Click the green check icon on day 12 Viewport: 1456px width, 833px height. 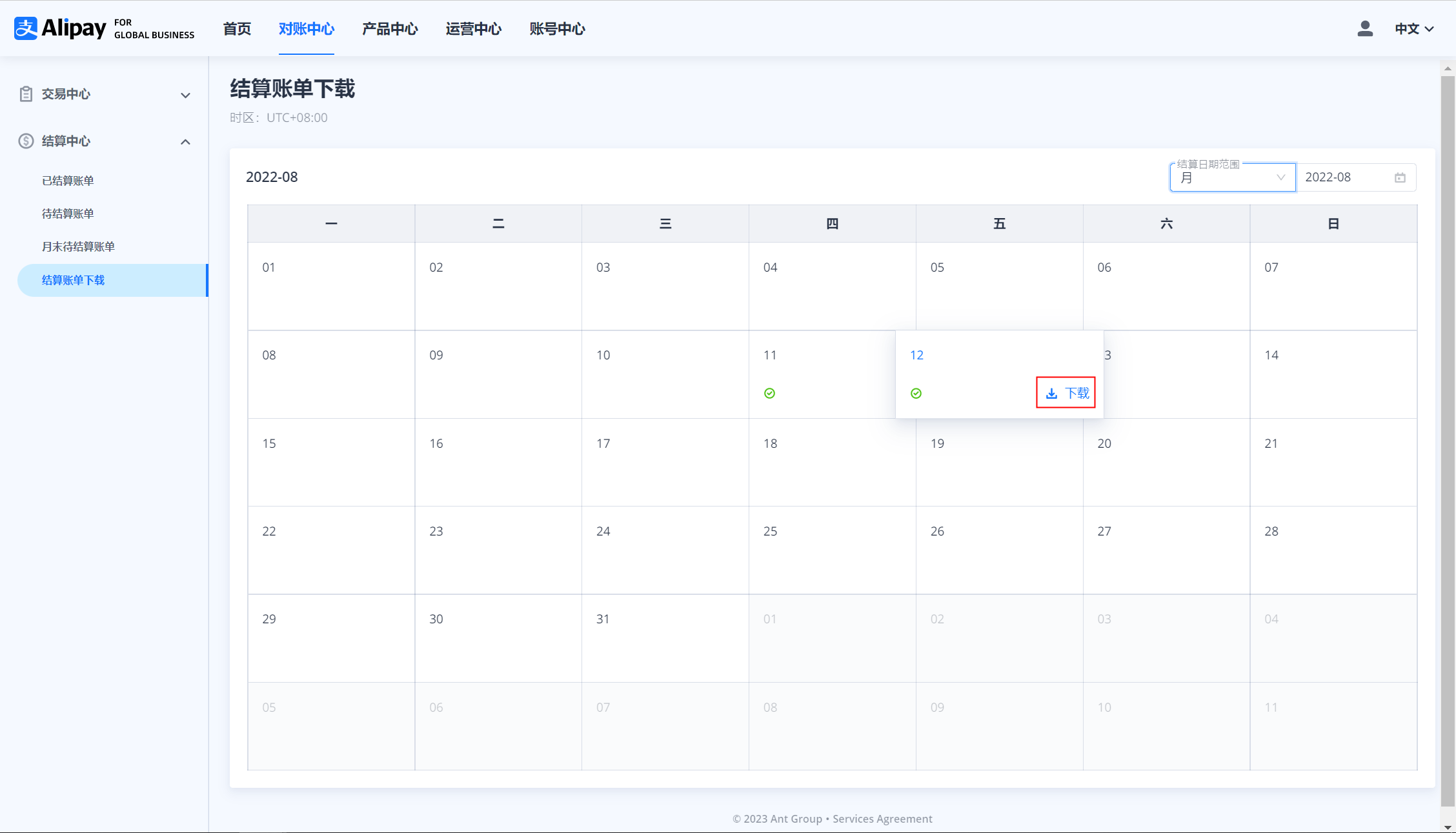pos(916,394)
